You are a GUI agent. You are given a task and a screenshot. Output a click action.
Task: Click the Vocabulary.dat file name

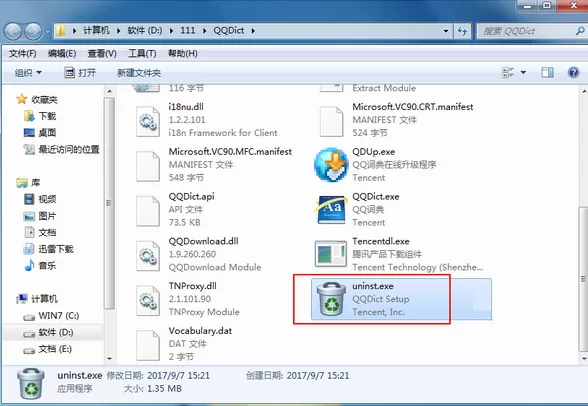[x=200, y=331]
